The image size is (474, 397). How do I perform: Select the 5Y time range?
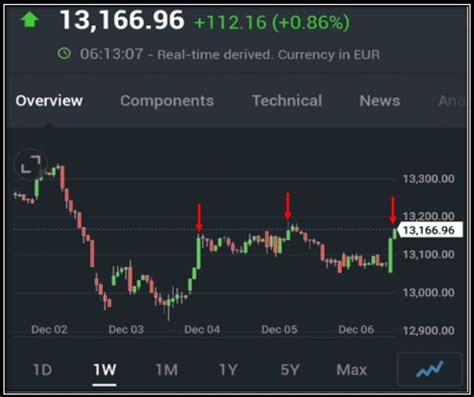point(290,370)
